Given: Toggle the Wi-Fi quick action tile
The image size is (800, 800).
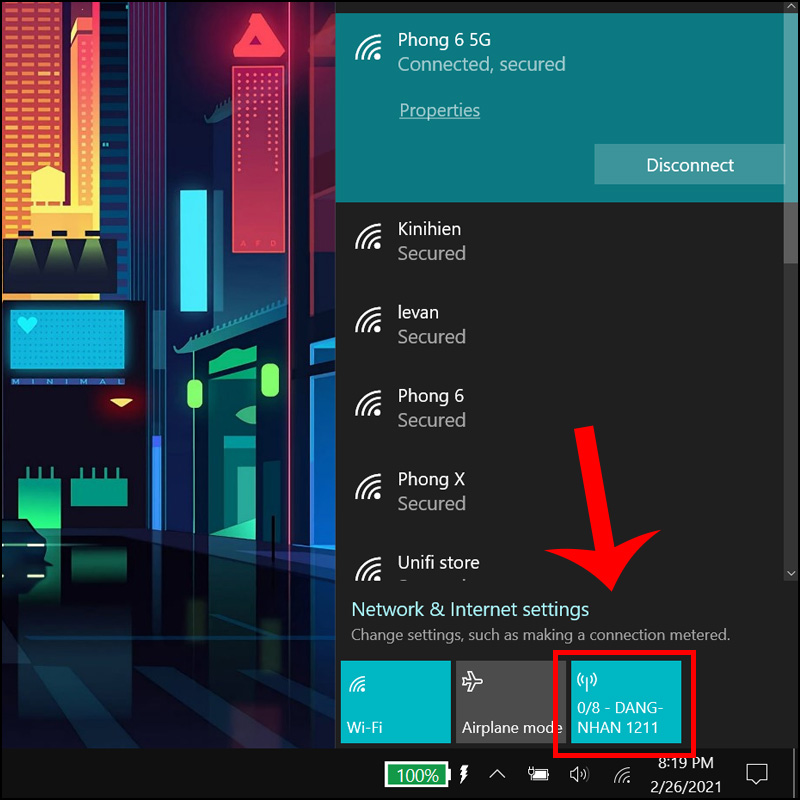Looking at the screenshot, I should click(395, 702).
